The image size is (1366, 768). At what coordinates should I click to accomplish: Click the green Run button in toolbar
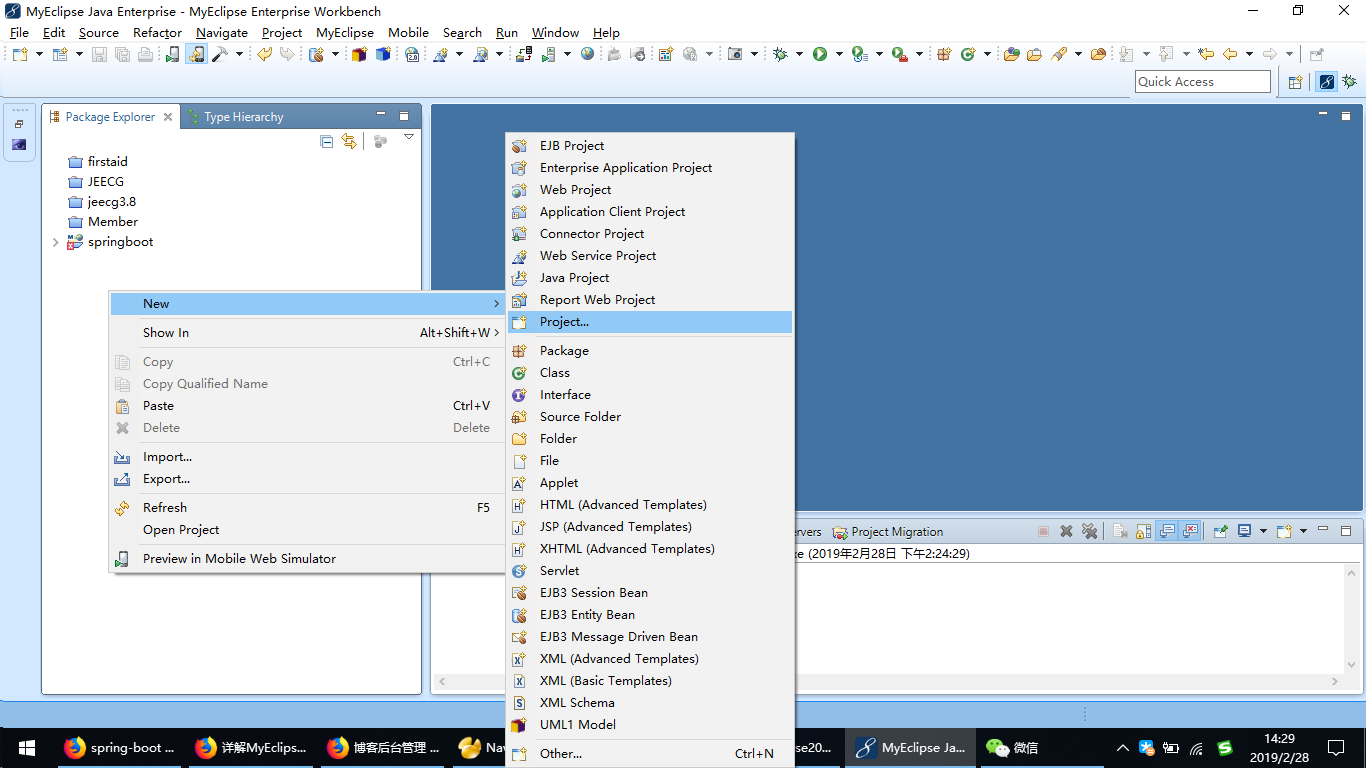pyautogui.click(x=820, y=54)
